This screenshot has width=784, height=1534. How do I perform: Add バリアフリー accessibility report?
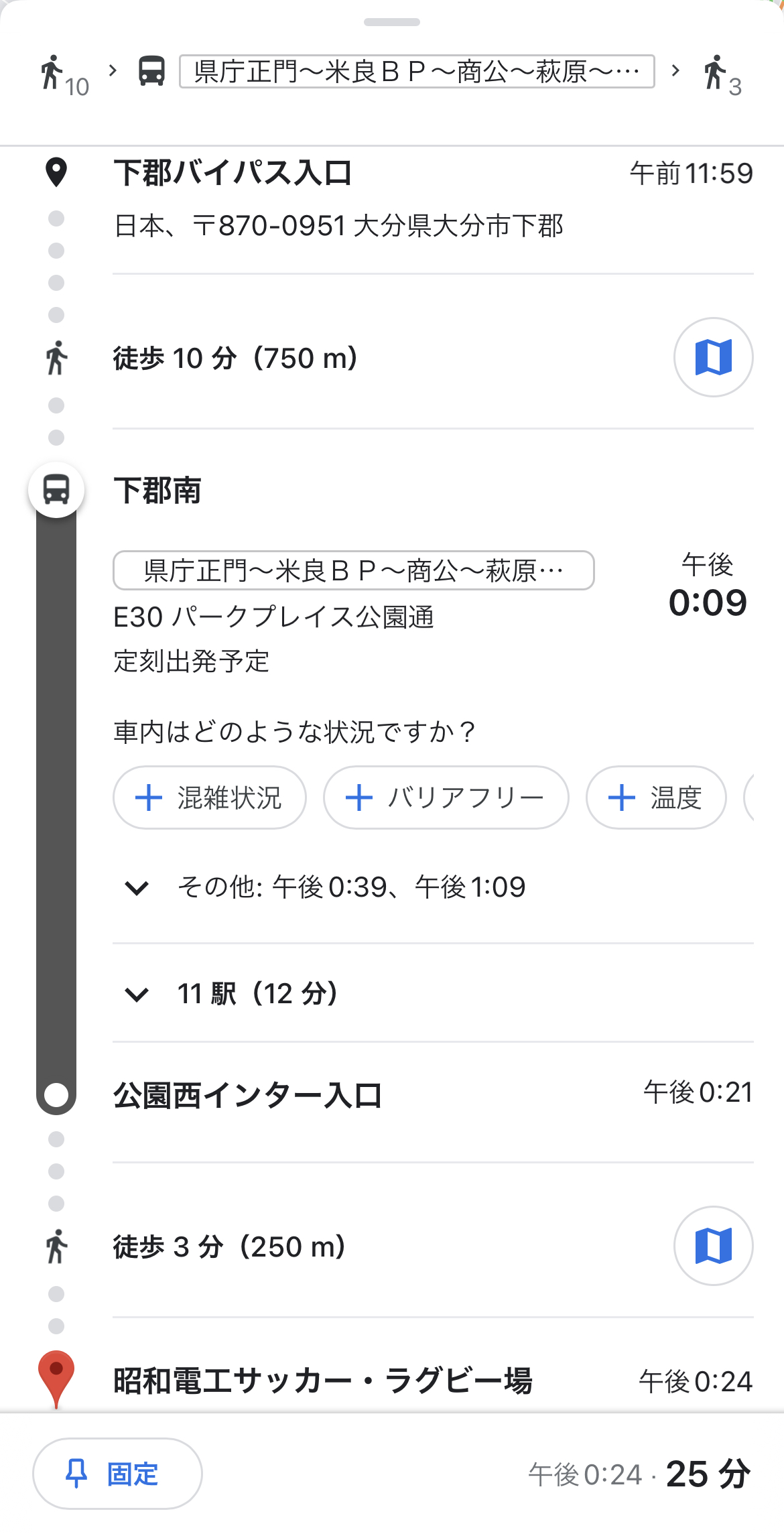[446, 797]
